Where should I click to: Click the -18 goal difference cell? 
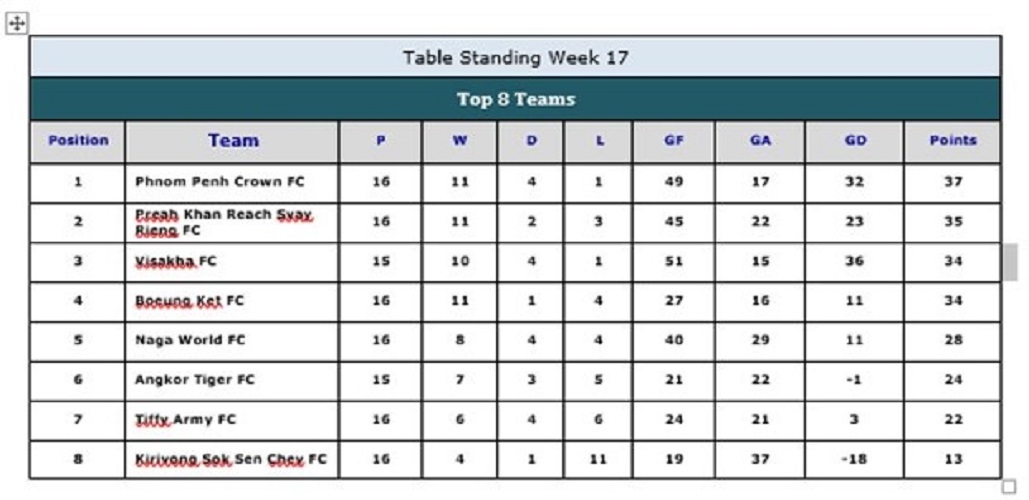pyautogui.click(x=855, y=459)
